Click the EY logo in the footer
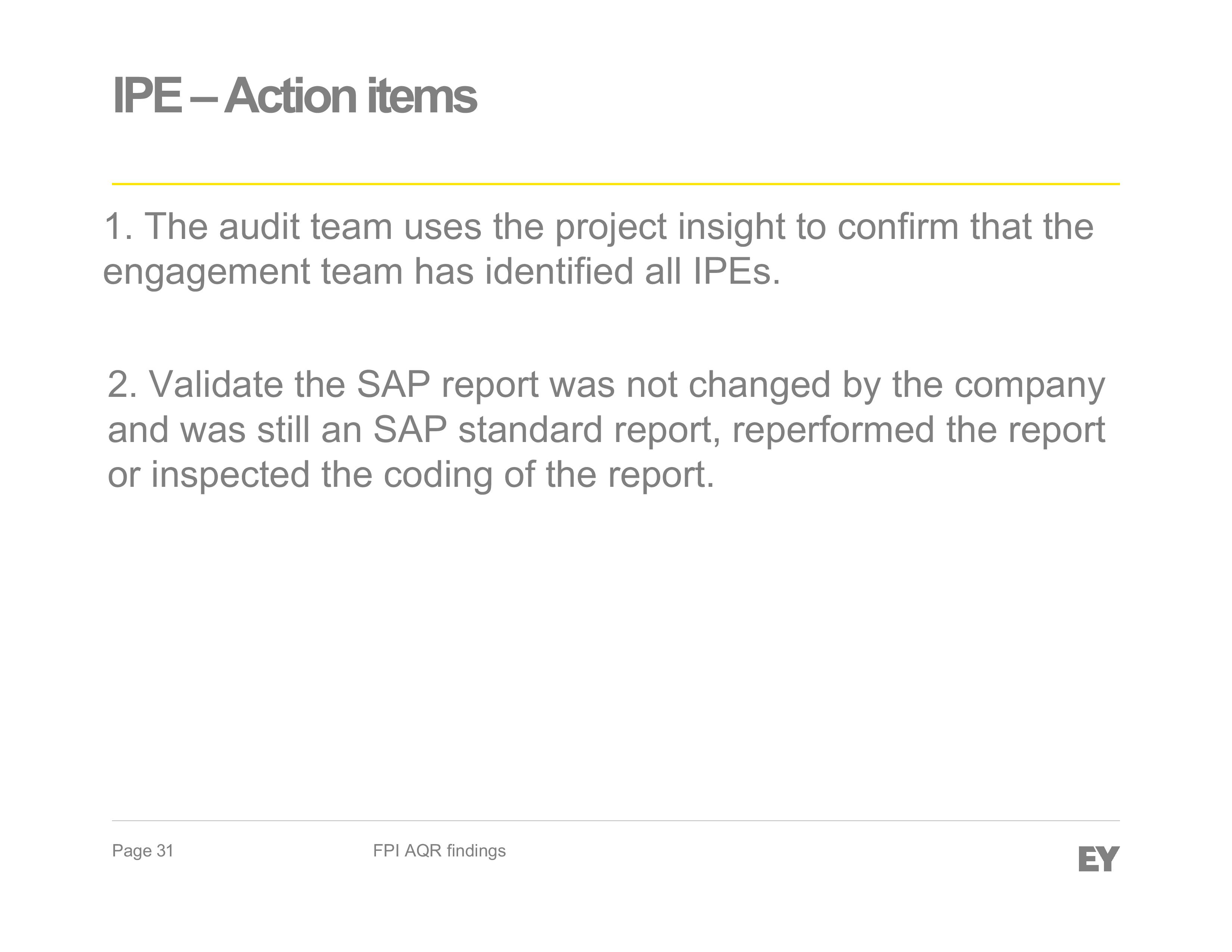Viewport: 1232px width, 952px height. tap(1098, 859)
